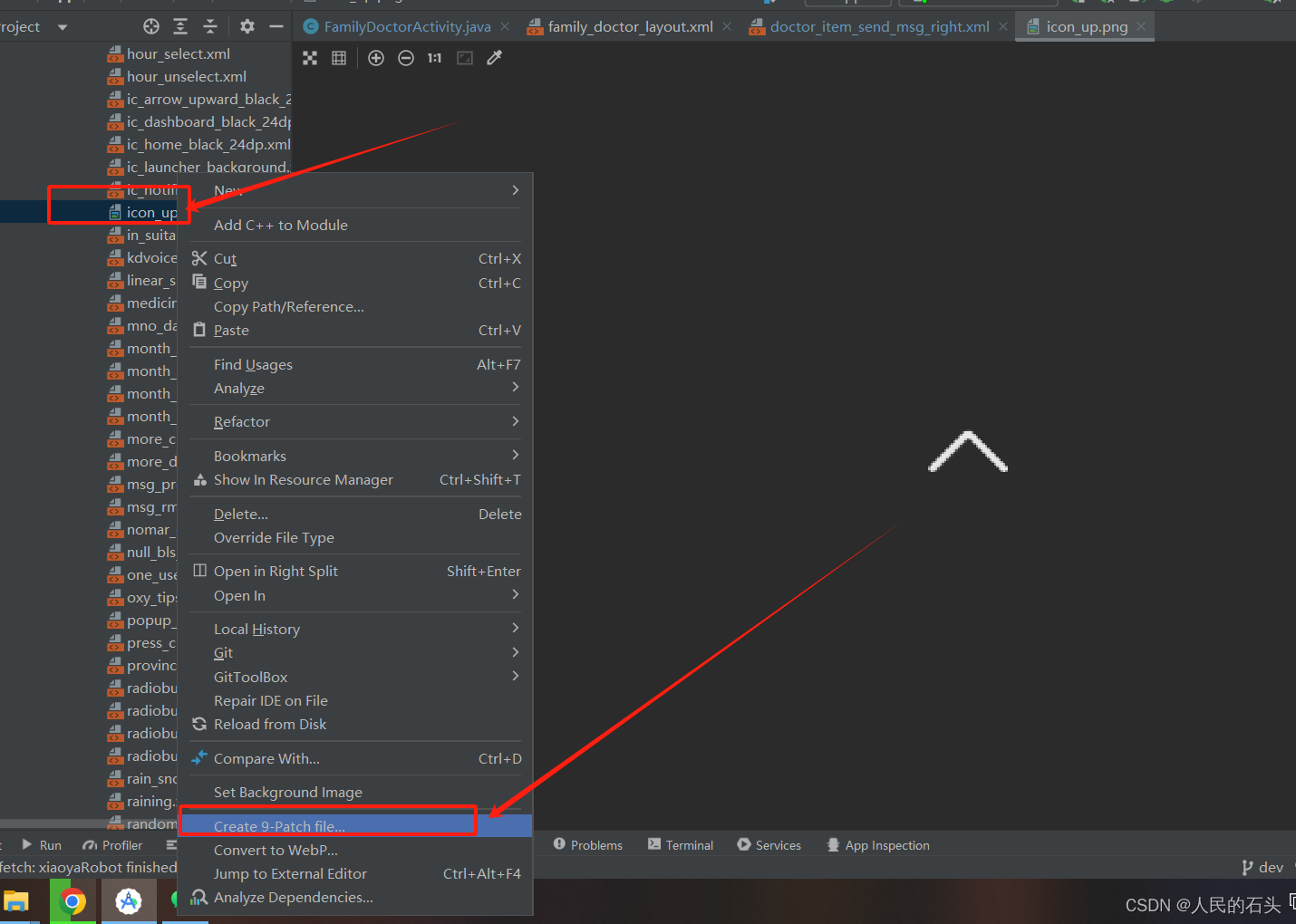Viewport: 1296px width, 924px height.
Task: Zoom in on the icon_up.png image
Action: click(376, 57)
